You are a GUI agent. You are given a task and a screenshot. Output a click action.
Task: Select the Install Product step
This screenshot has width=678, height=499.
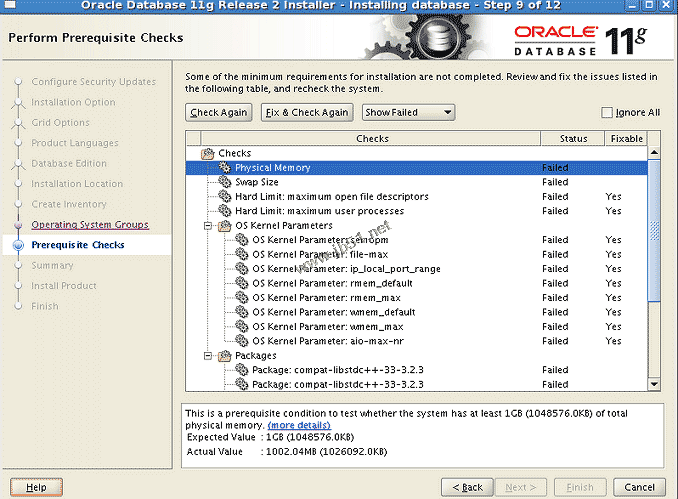pos(64,285)
